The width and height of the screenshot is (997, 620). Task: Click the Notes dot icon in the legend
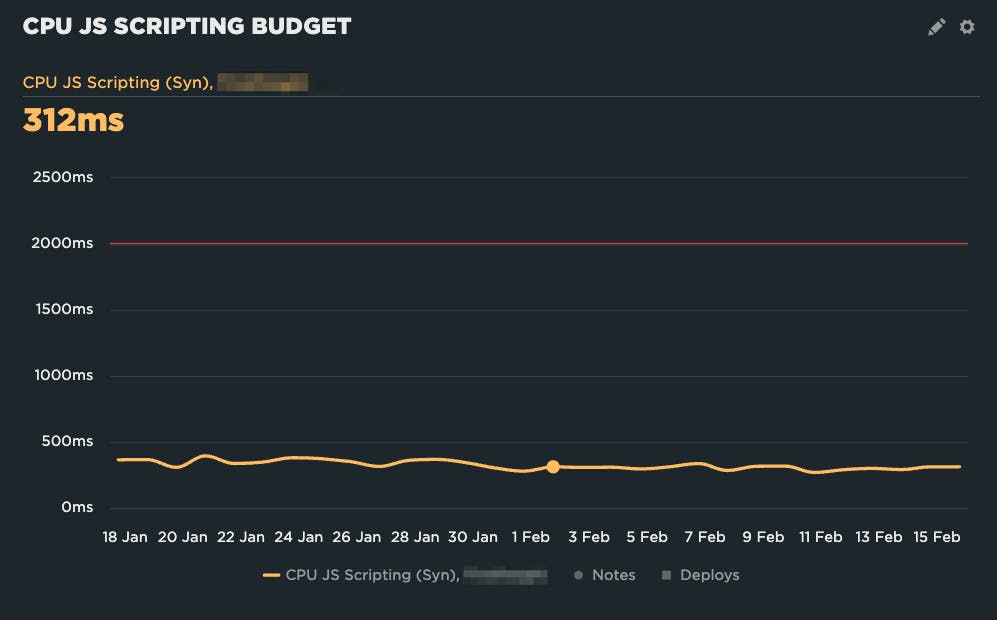click(578, 574)
